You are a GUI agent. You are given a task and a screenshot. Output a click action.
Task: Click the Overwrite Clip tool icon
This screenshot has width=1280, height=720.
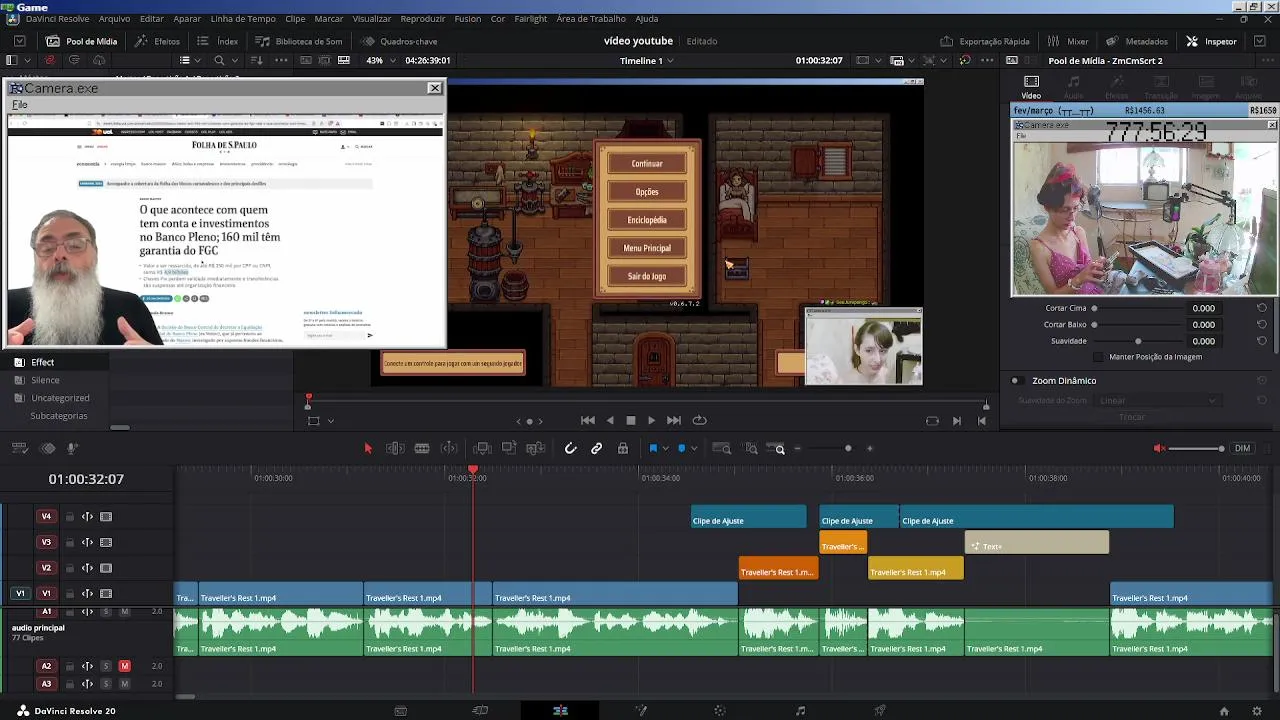509,448
